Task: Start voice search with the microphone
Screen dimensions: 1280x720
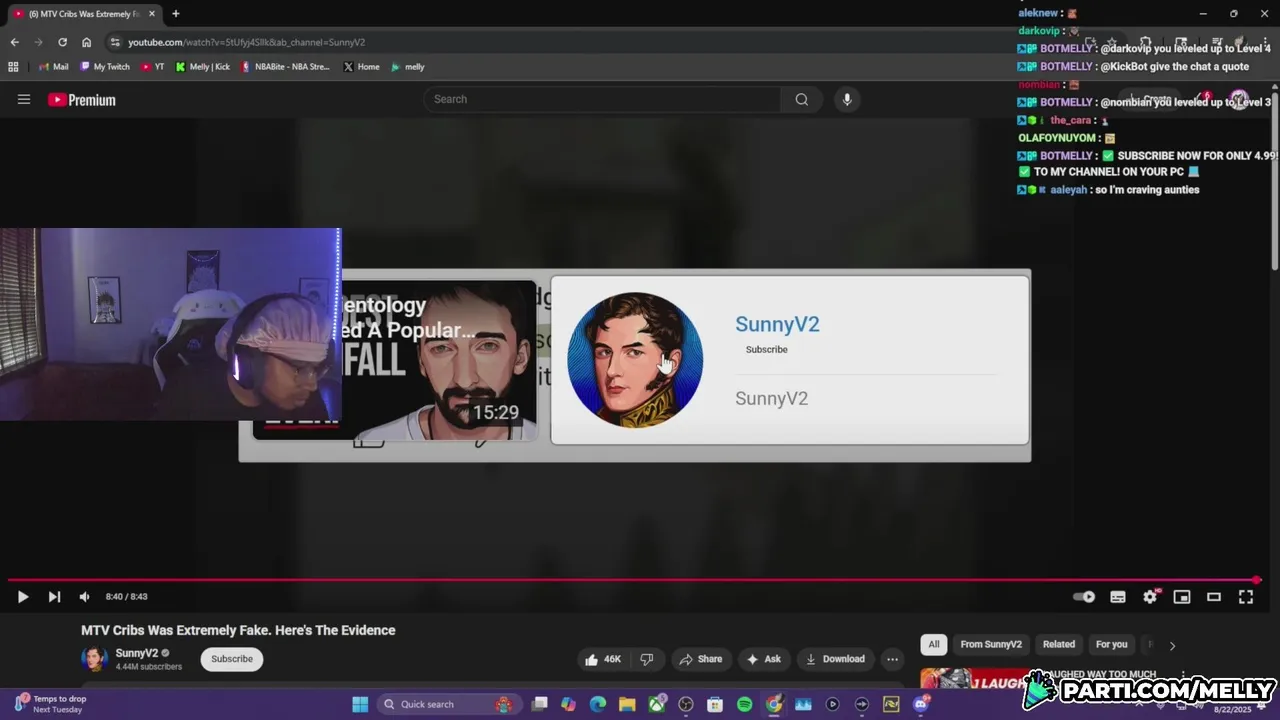Action: (x=847, y=99)
